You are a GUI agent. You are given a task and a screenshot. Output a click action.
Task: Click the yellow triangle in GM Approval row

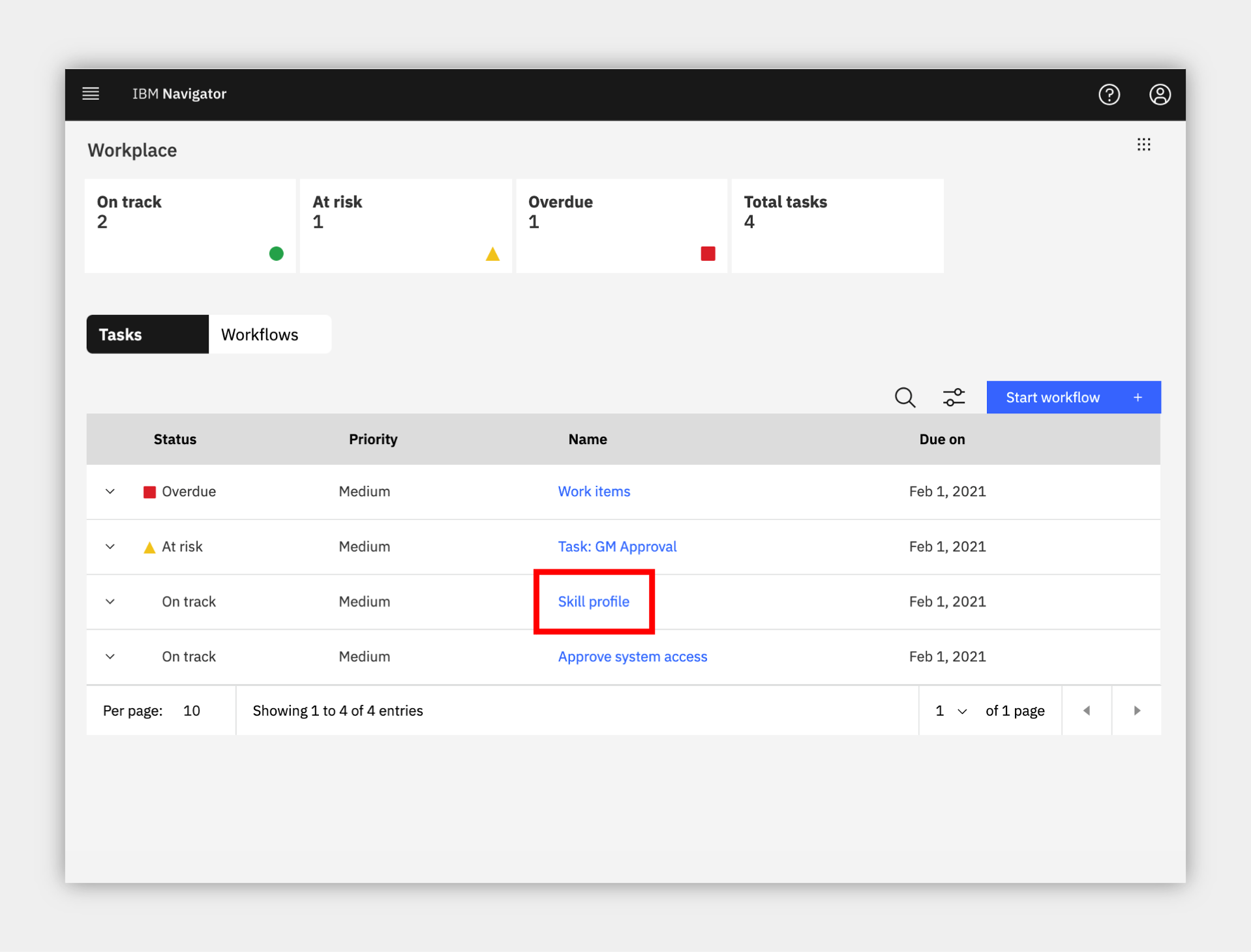click(149, 547)
